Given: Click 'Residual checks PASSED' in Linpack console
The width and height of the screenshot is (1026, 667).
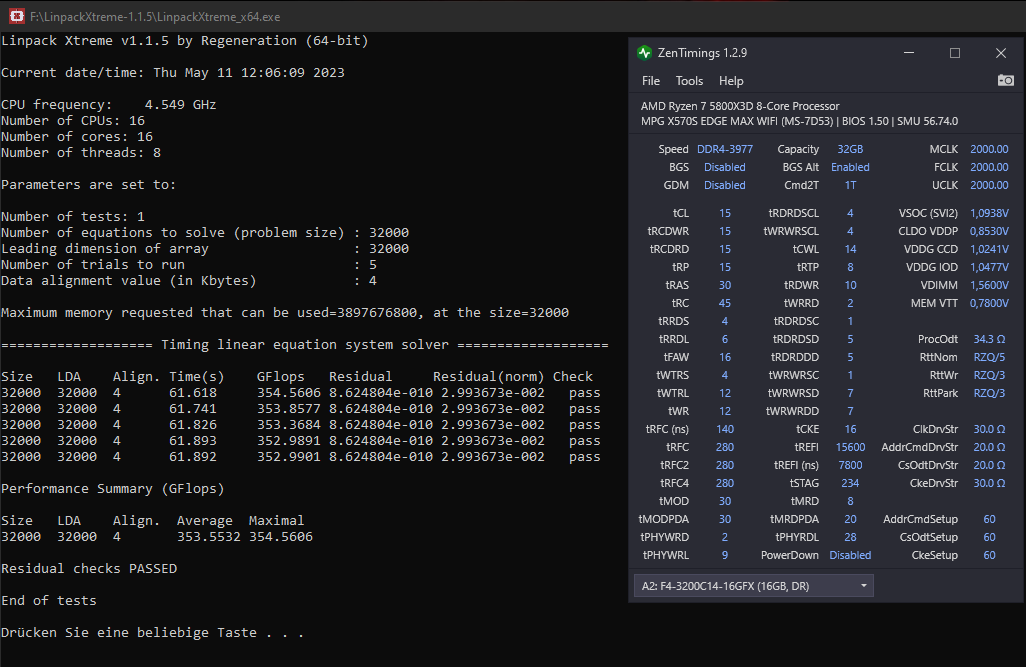Looking at the screenshot, I should (89, 568).
